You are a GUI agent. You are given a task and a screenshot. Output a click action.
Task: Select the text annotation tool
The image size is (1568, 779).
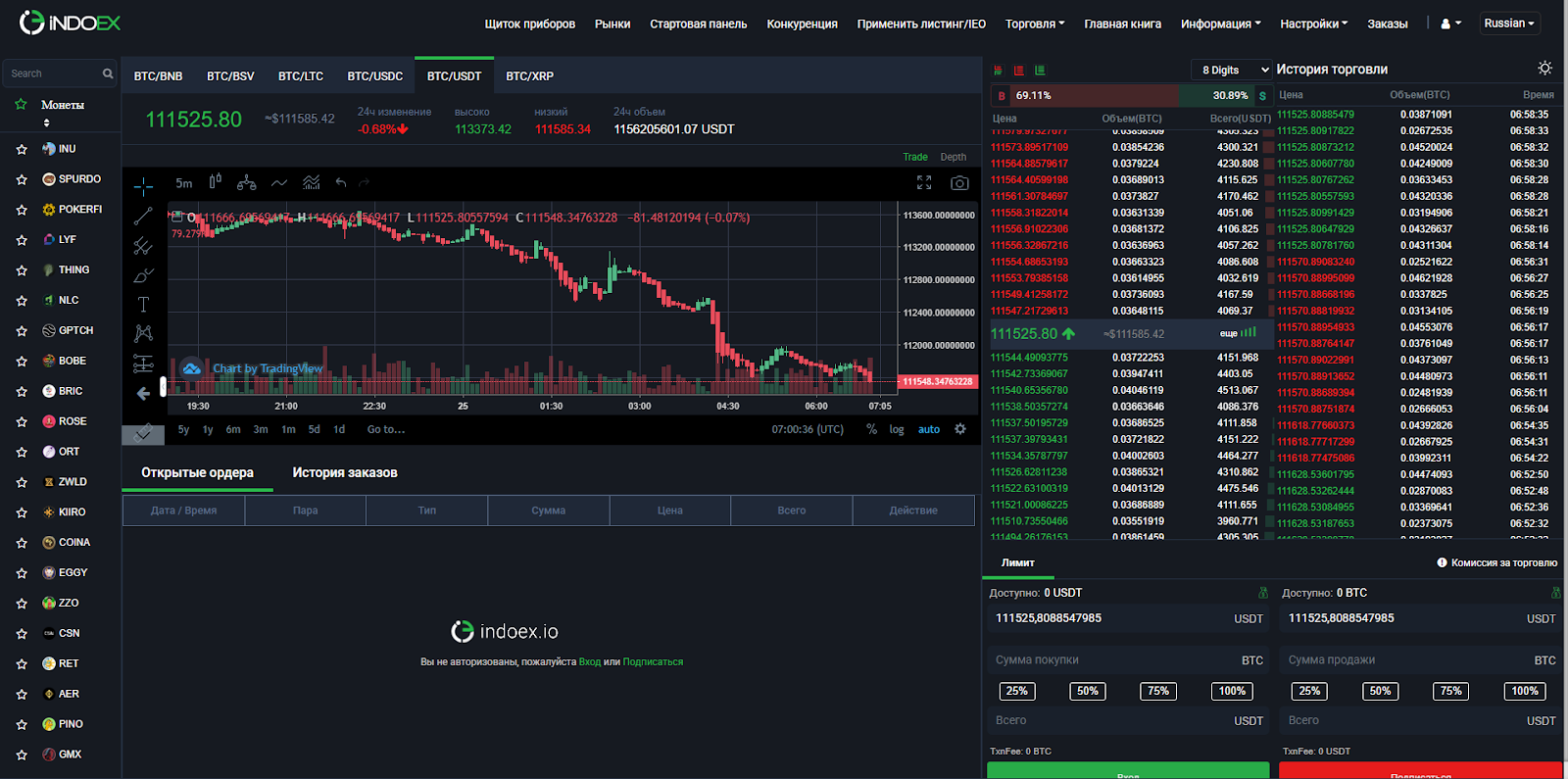pos(143,305)
